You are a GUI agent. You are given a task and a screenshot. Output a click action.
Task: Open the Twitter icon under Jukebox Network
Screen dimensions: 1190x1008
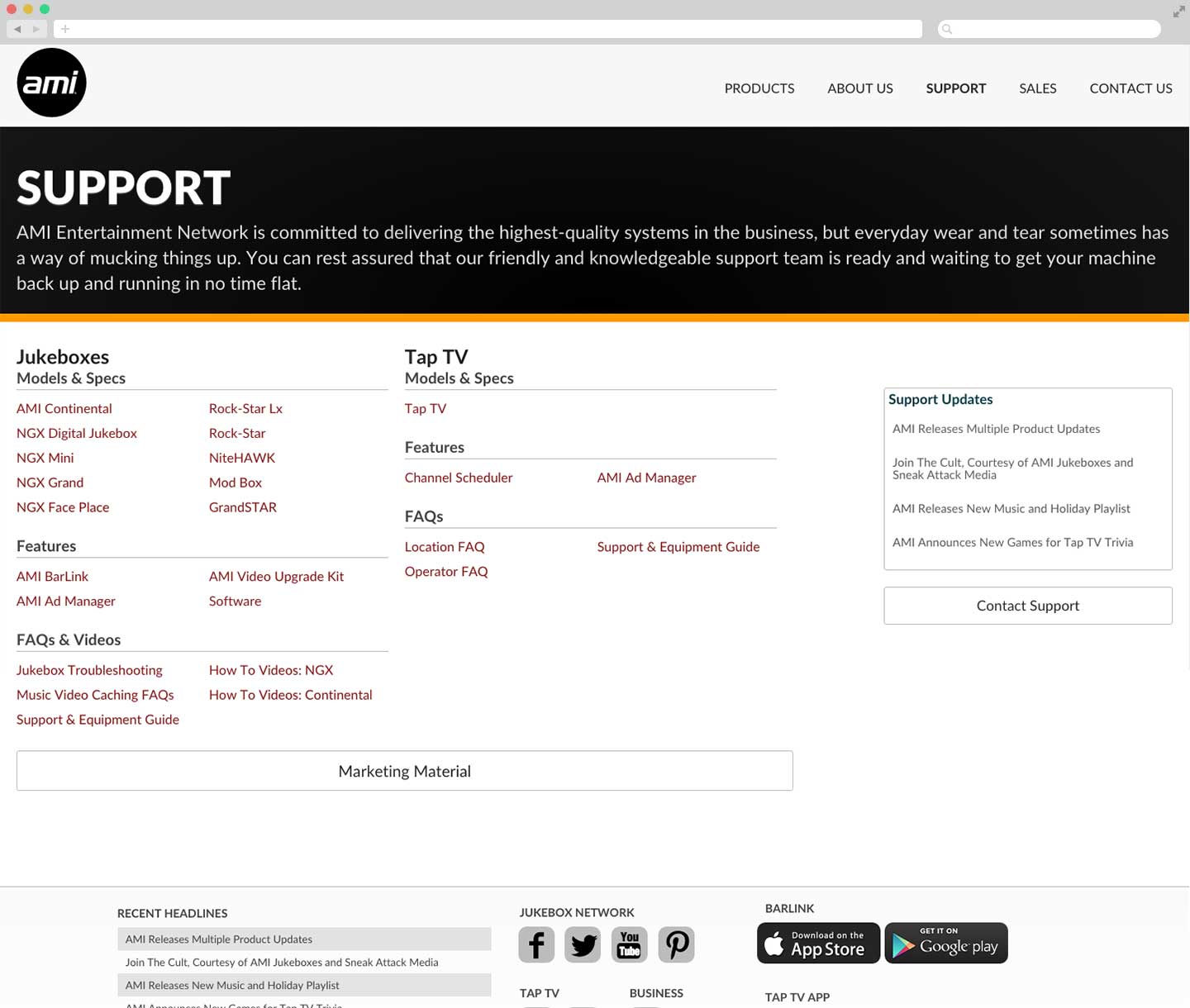click(583, 944)
